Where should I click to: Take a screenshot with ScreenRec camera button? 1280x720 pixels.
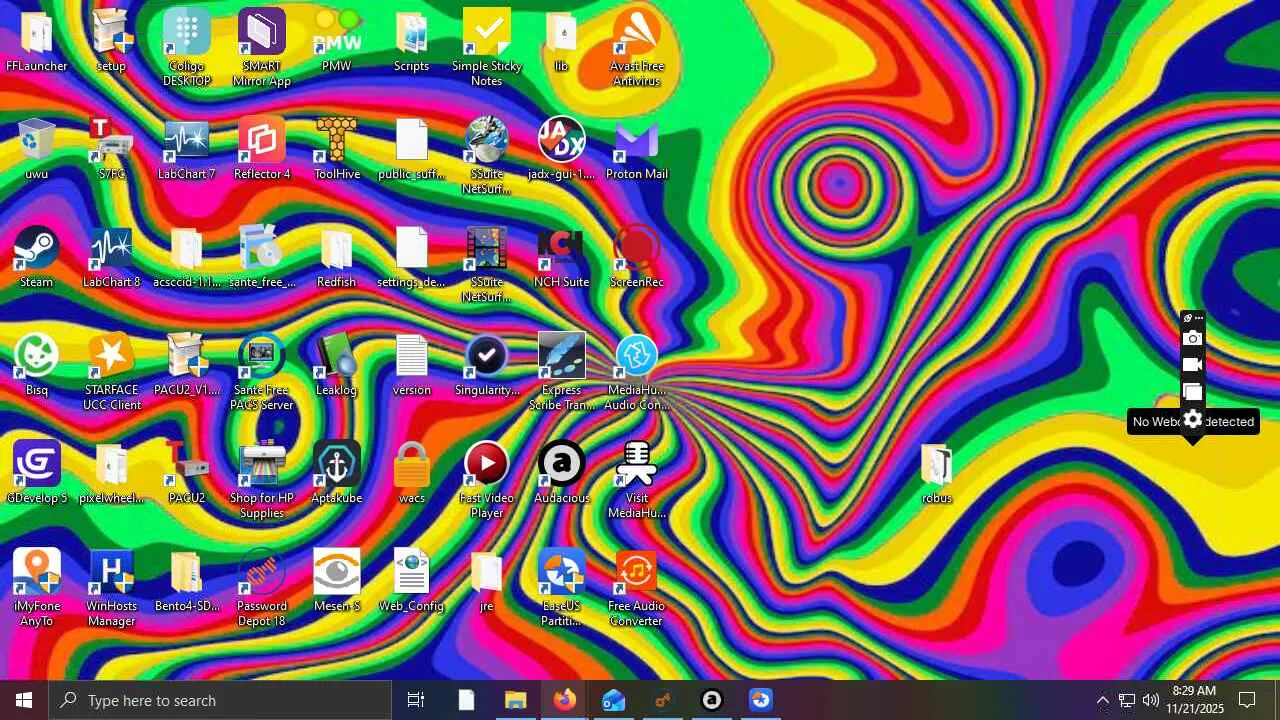click(1192, 339)
